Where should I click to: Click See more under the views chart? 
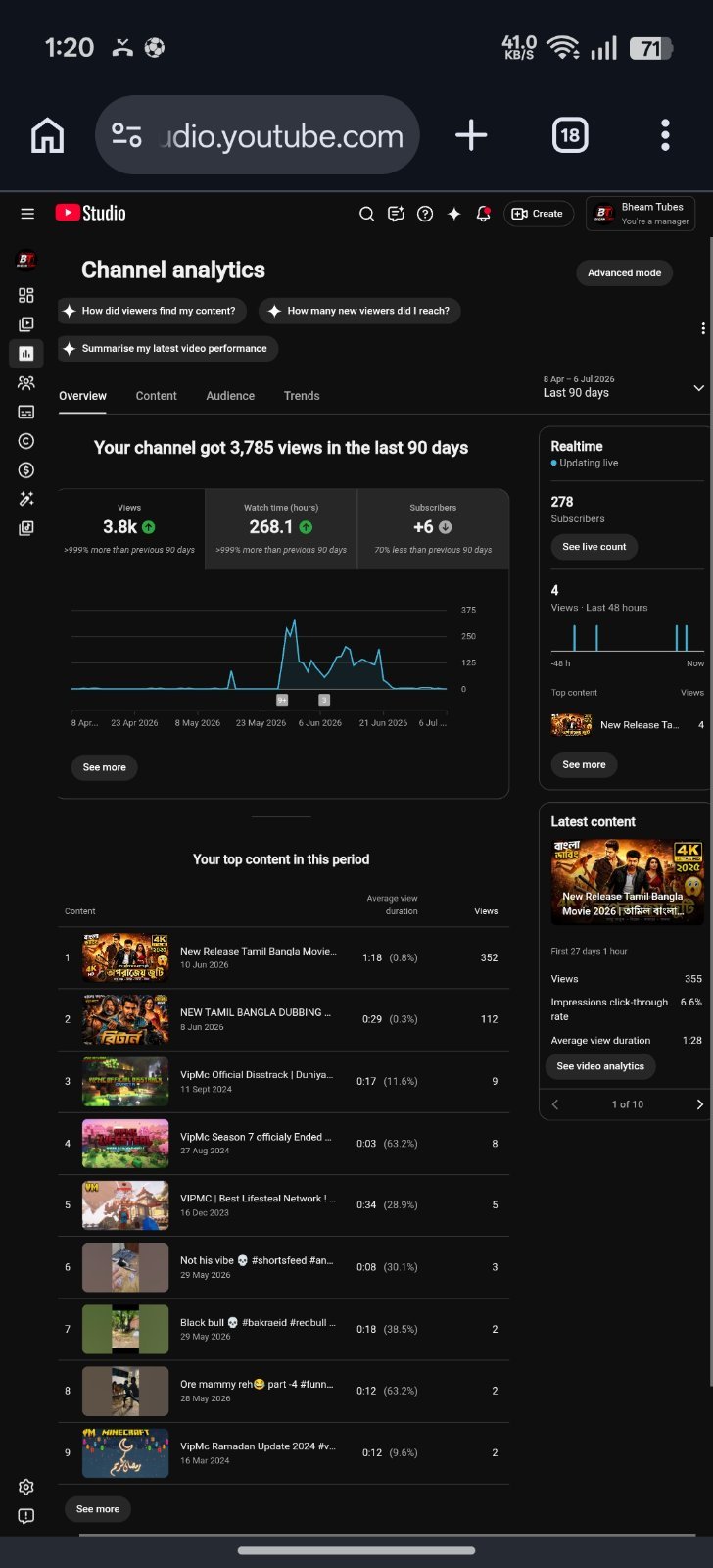click(x=104, y=767)
